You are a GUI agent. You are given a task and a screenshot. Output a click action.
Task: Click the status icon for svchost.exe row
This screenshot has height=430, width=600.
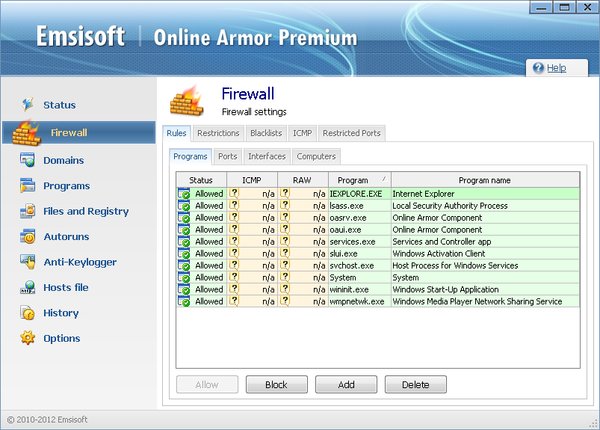pyautogui.click(x=184, y=265)
